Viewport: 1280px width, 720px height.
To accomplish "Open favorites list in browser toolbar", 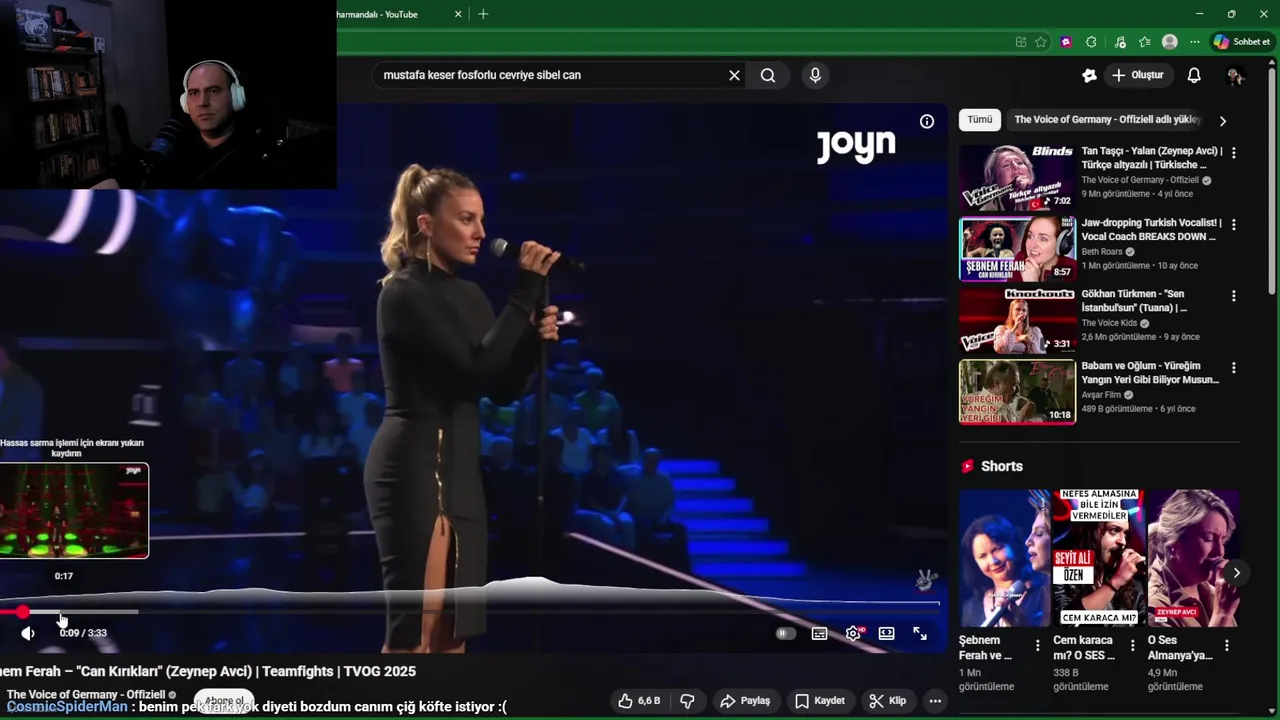I will tap(1145, 42).
